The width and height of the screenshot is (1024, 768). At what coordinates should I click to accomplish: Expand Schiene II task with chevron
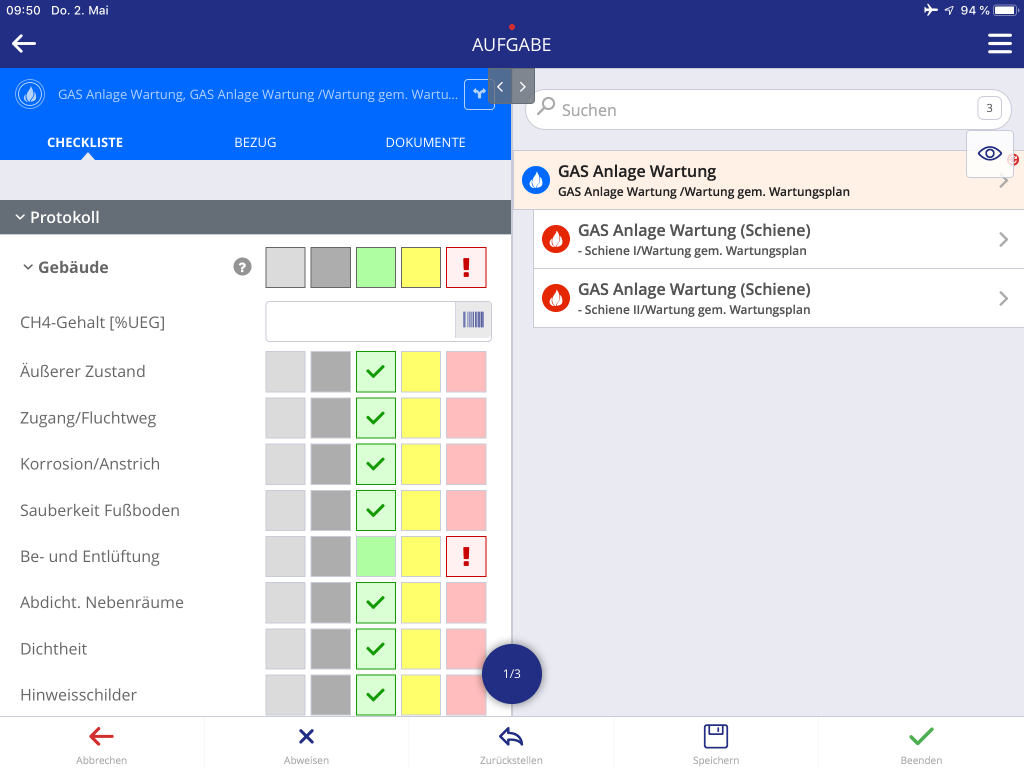1004,298
